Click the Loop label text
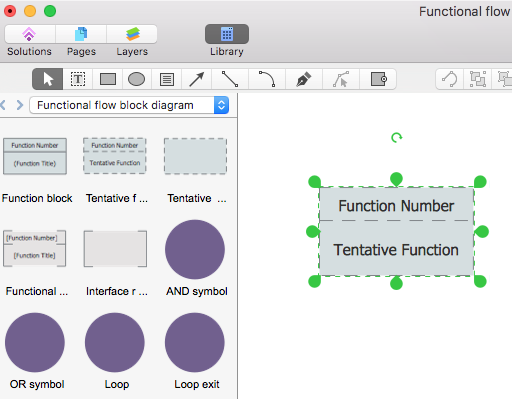 tap(117, 384)
